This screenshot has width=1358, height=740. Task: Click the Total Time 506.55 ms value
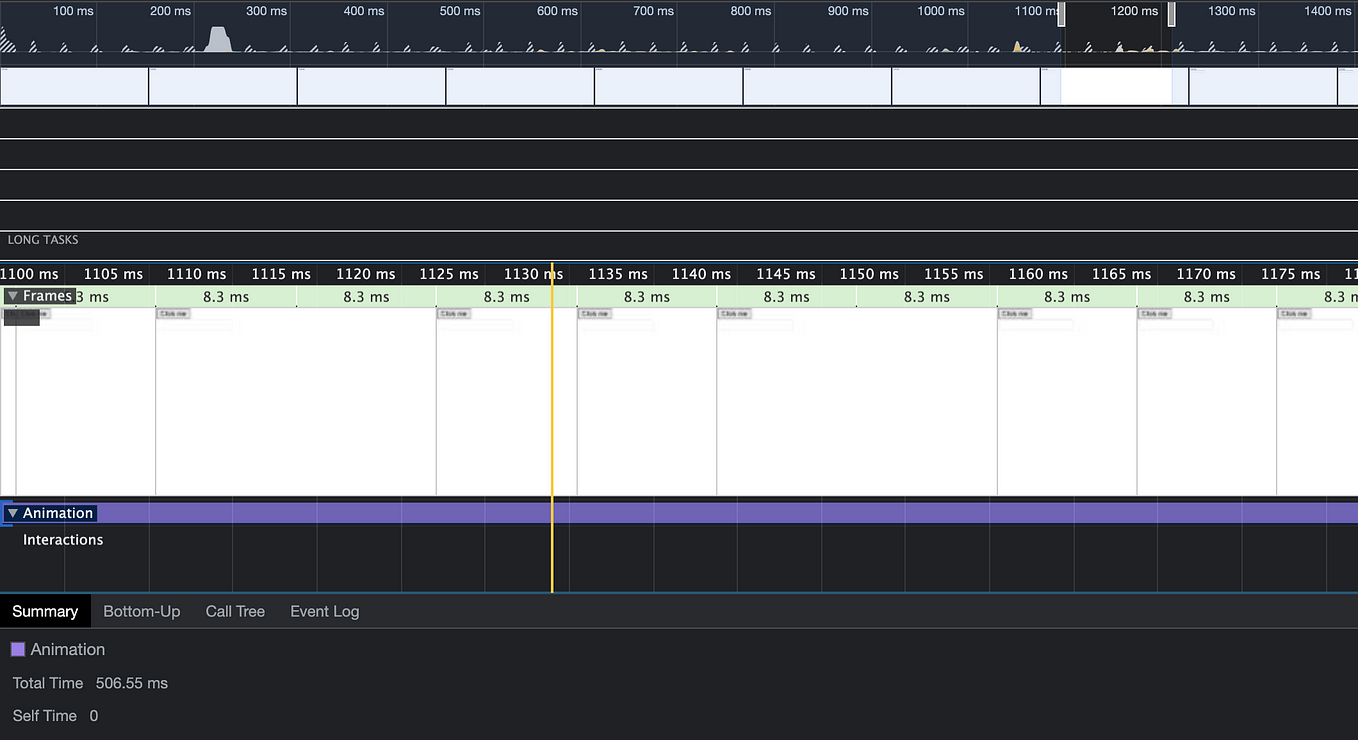(x=132, y=683)
